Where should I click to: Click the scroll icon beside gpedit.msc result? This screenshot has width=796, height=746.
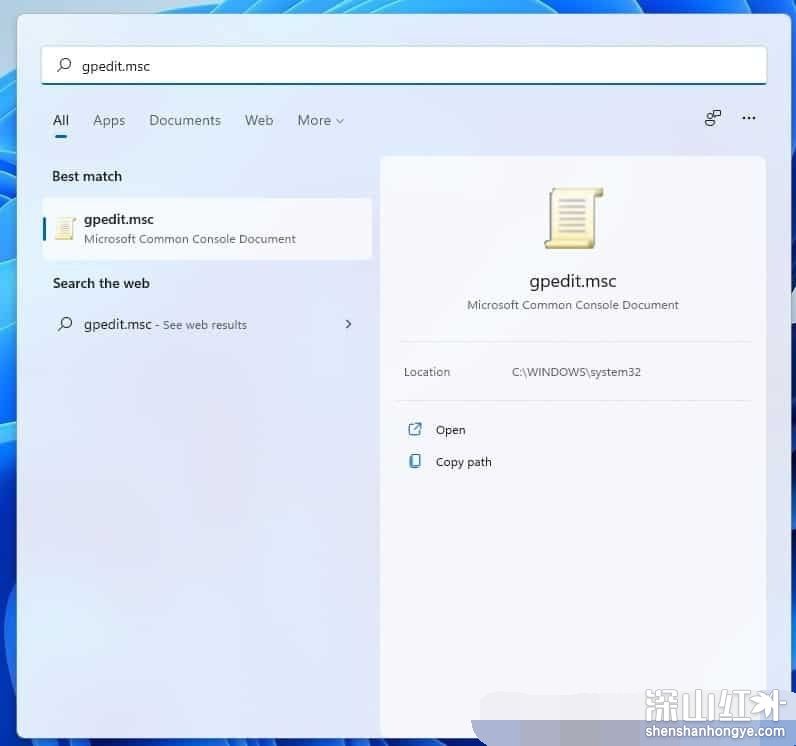(x=65, y=228)
